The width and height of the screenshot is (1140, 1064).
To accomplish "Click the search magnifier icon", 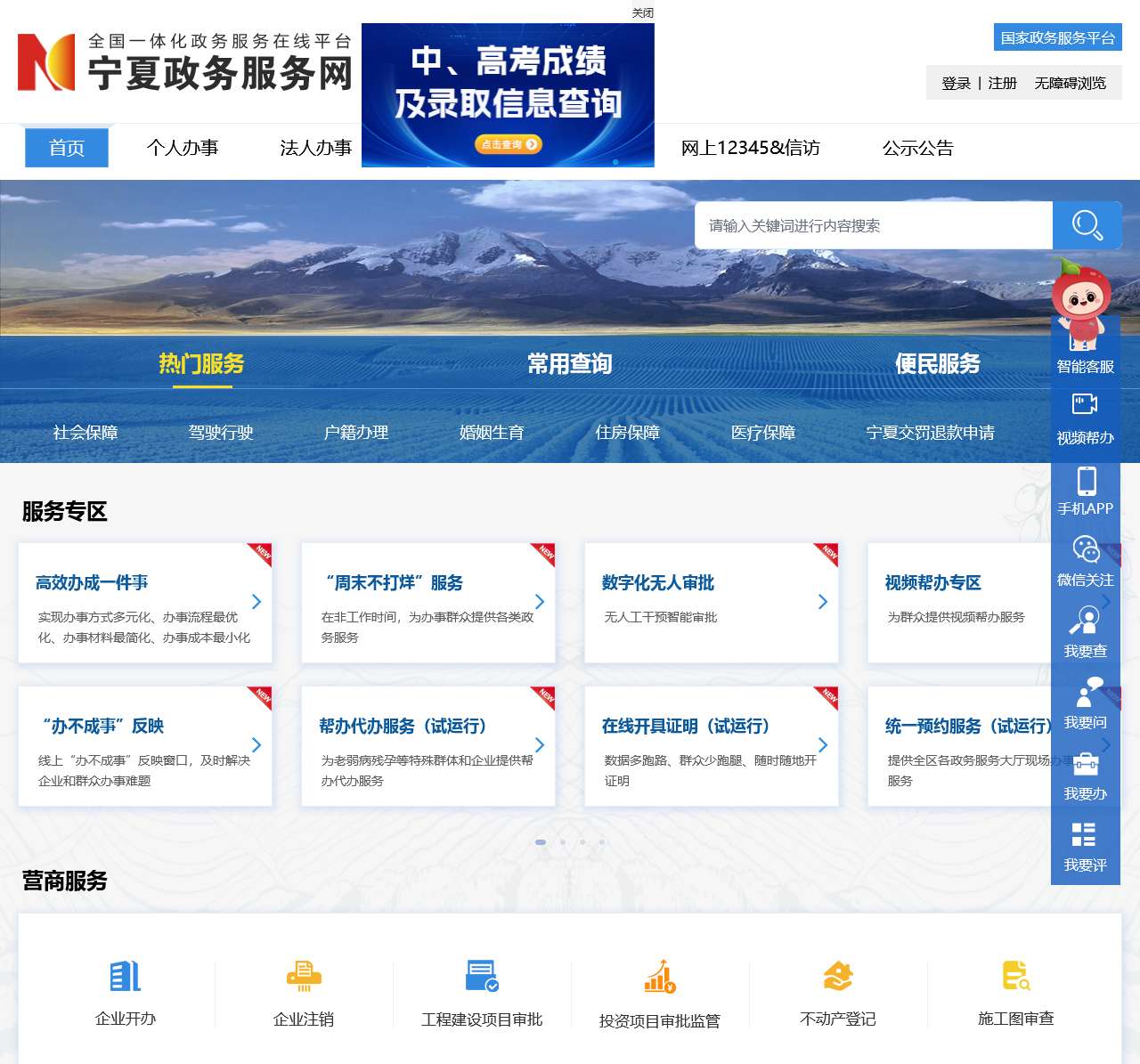I will pyautogui.click(x=1087, y=225).
